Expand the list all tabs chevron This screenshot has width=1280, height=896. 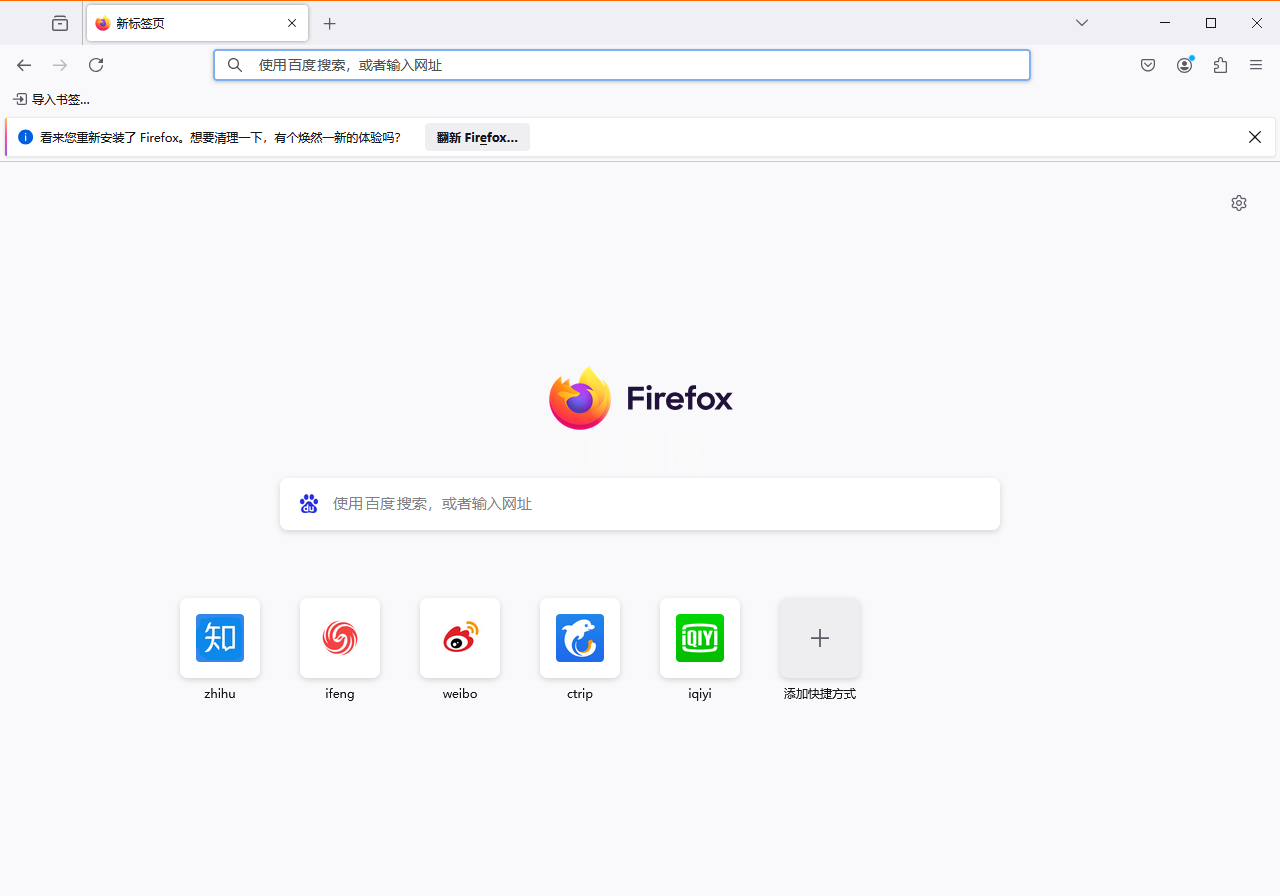tap(1082, 23)
